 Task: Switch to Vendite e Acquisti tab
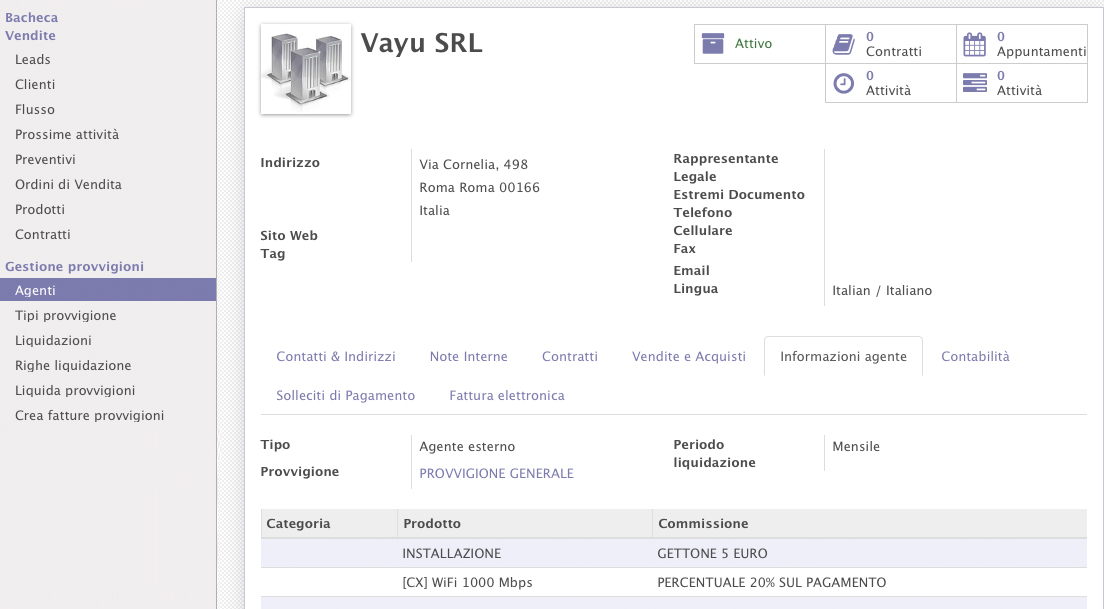(689, 356)
